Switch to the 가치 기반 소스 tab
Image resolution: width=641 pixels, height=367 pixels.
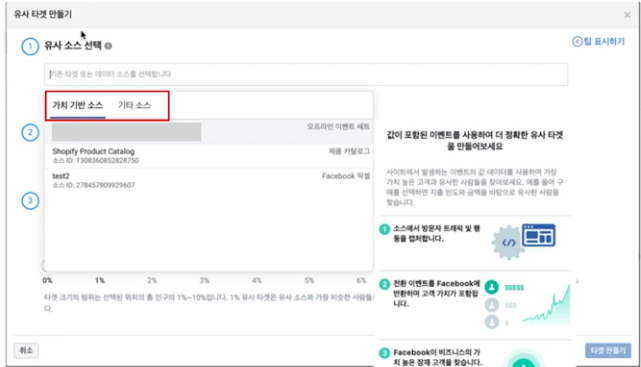[x=78, y=105]
